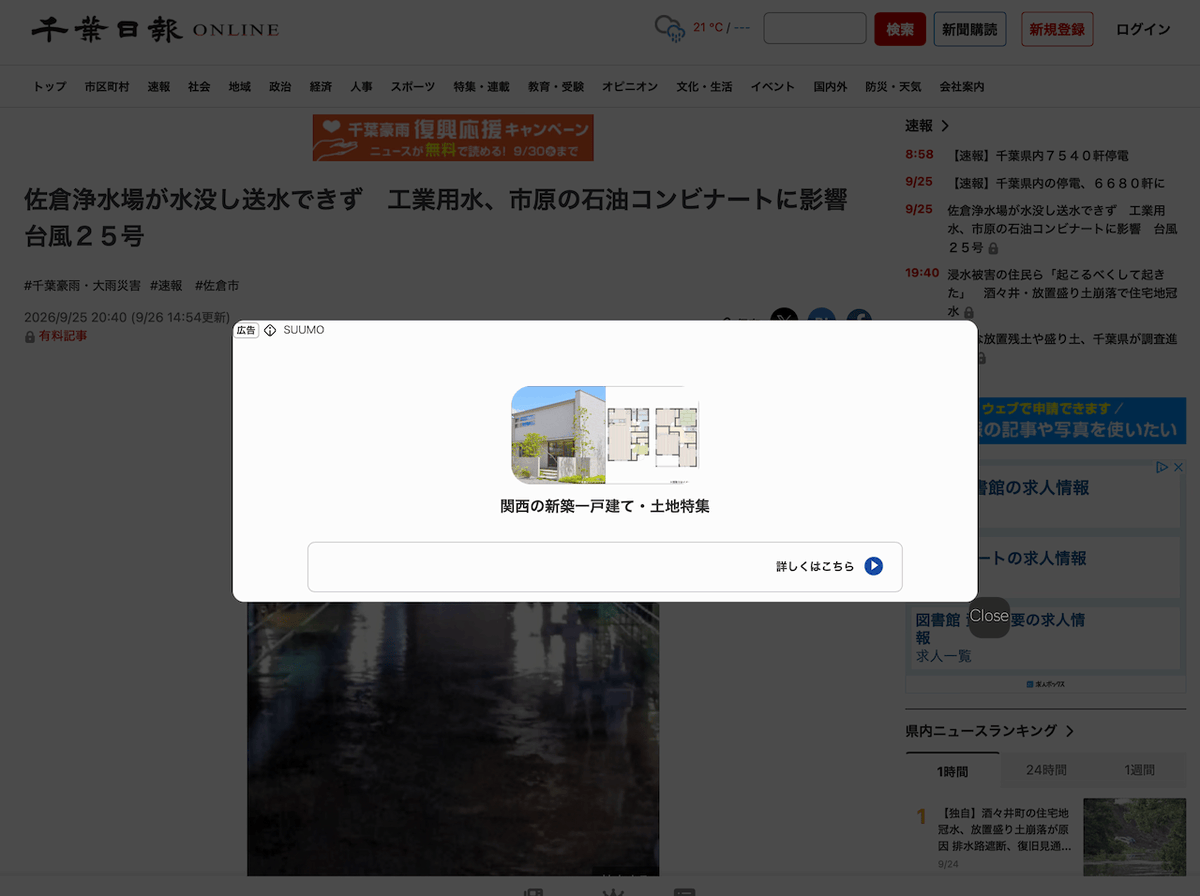
Task: Open 教育・受験 navigation item
Action: (x=556, y=87)
